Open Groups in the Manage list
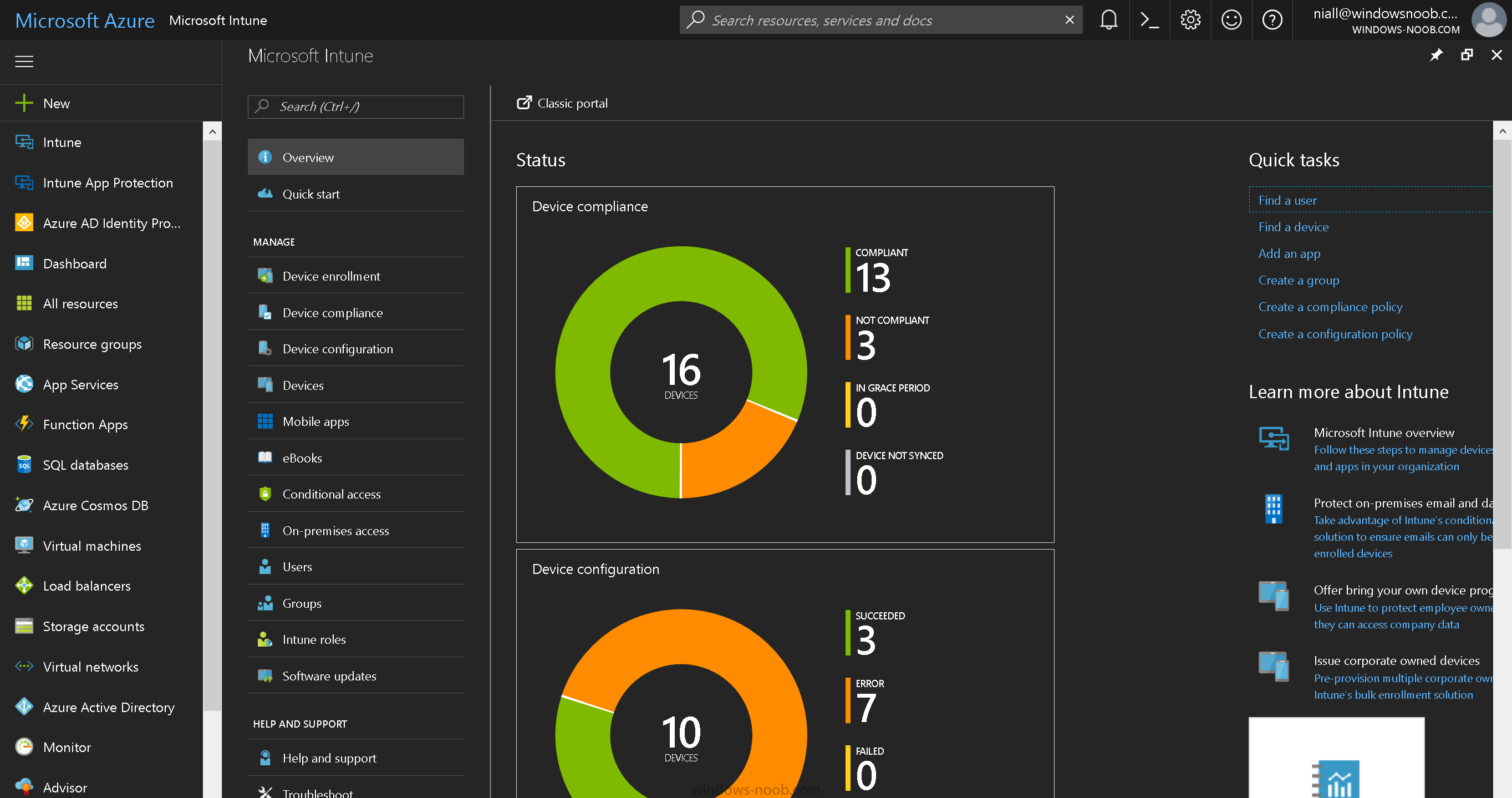 (356, 603)
